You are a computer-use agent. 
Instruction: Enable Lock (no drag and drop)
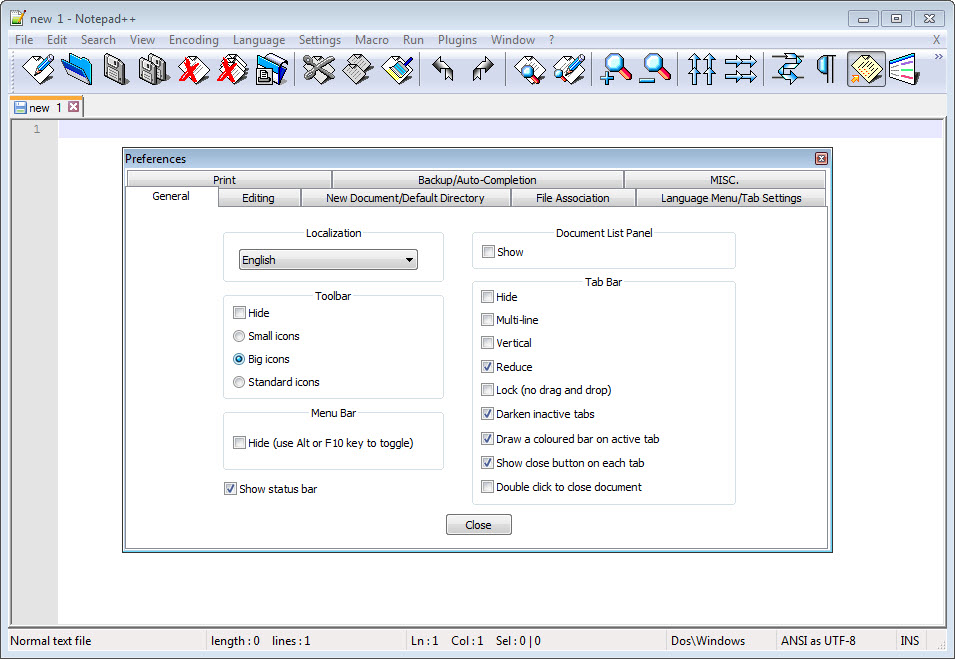click(487, 390)
